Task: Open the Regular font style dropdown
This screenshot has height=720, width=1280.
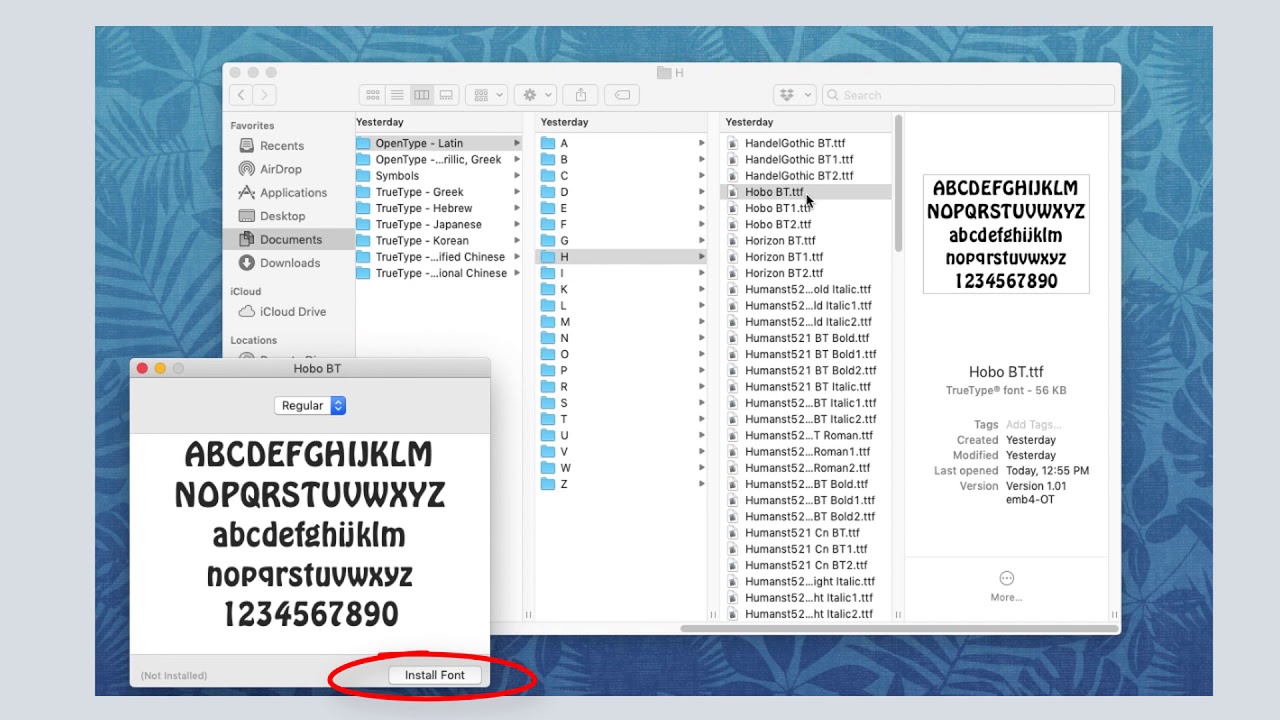Action: [310, 405]
